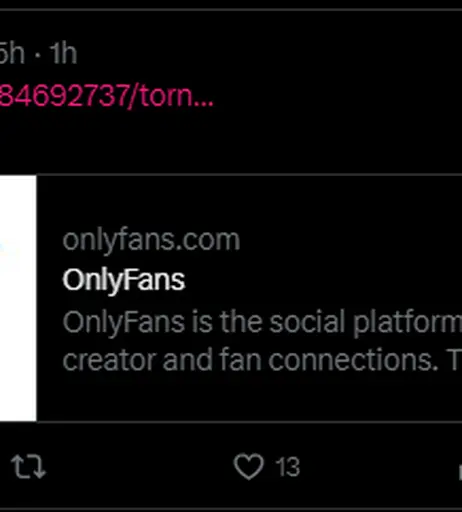Like the post with the heart icon
The height and width of the screenshot is (512, 462).
pyautogui.click(x=249, y=466)
